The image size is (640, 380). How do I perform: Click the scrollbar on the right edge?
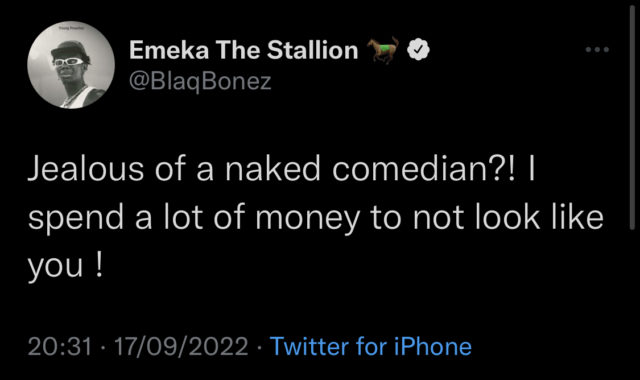click(632, 116)
